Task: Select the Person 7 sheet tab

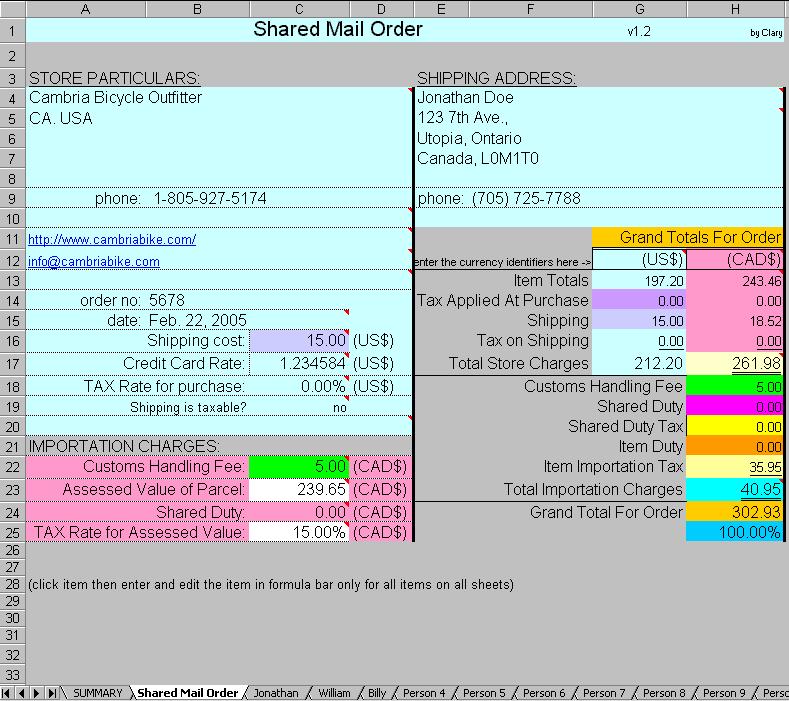Action: (x=604, y=693)
